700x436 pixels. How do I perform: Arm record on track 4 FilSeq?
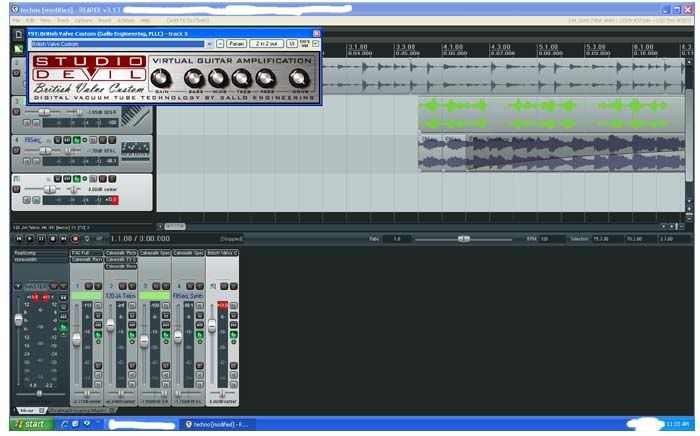[x=16, y=151]
